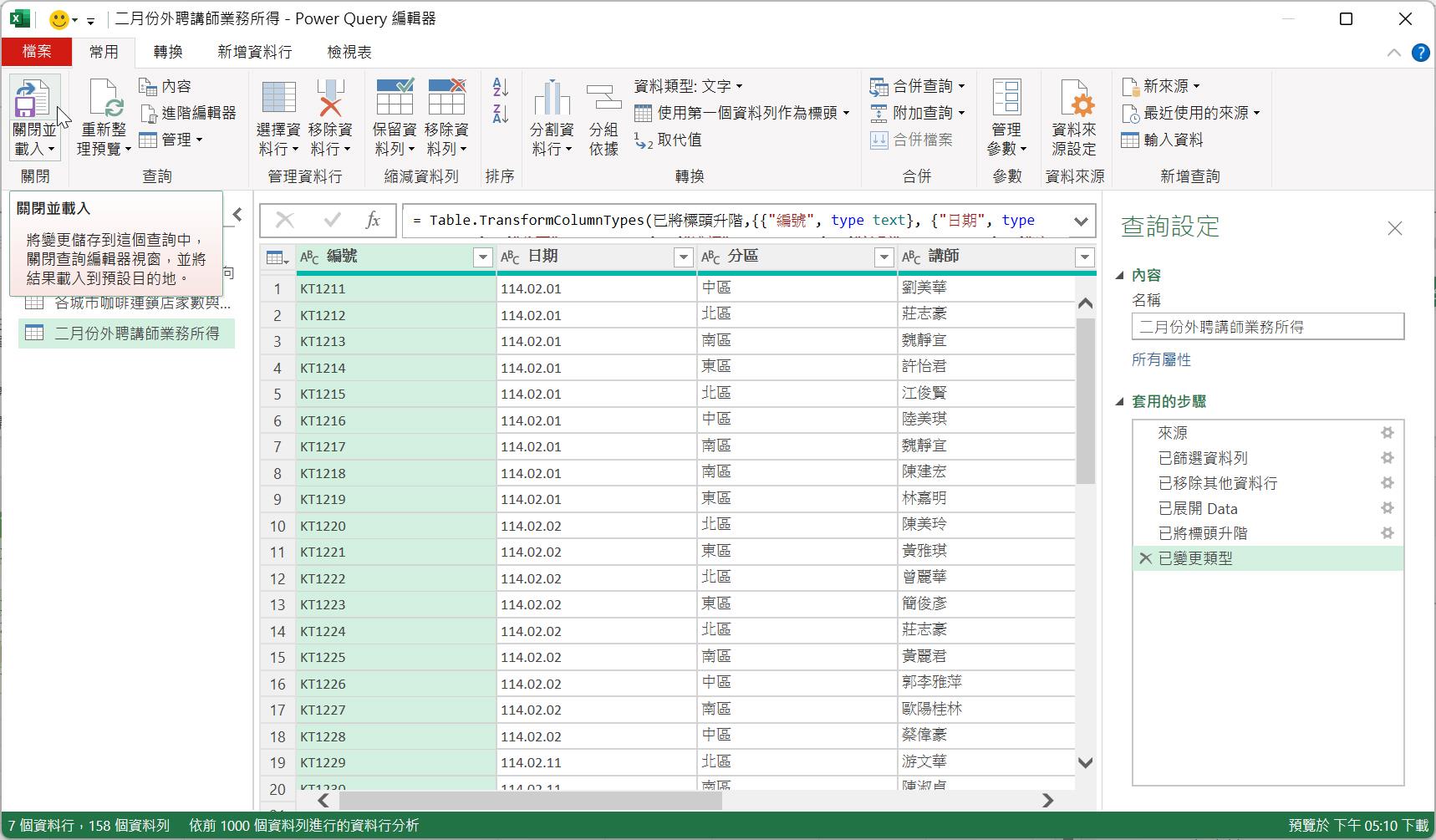Click the Remove Columns icon (移除資料行)
Screen dimensions: 1436x840
330,99
